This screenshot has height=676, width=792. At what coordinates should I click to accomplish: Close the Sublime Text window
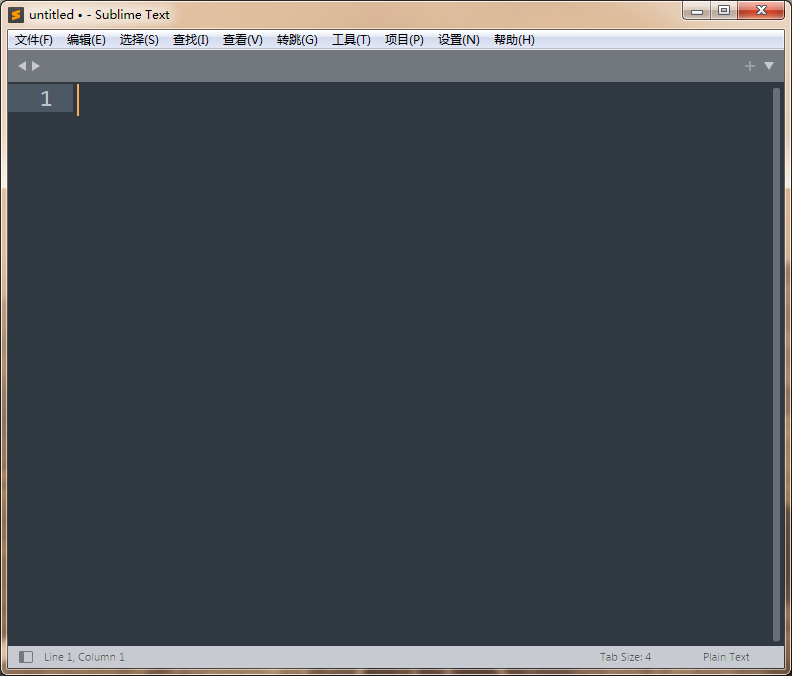(761, 11)
